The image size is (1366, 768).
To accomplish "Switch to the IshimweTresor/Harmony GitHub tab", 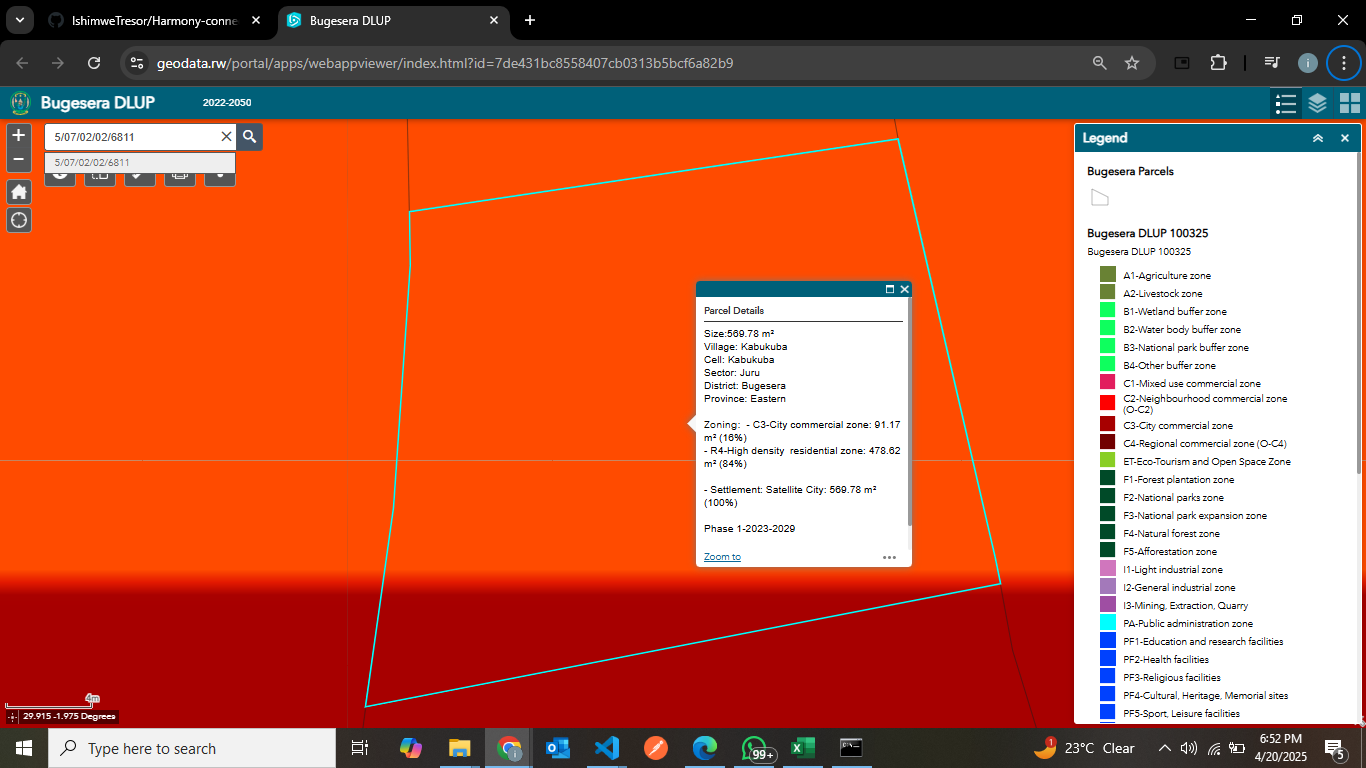I will pos(155,20).
